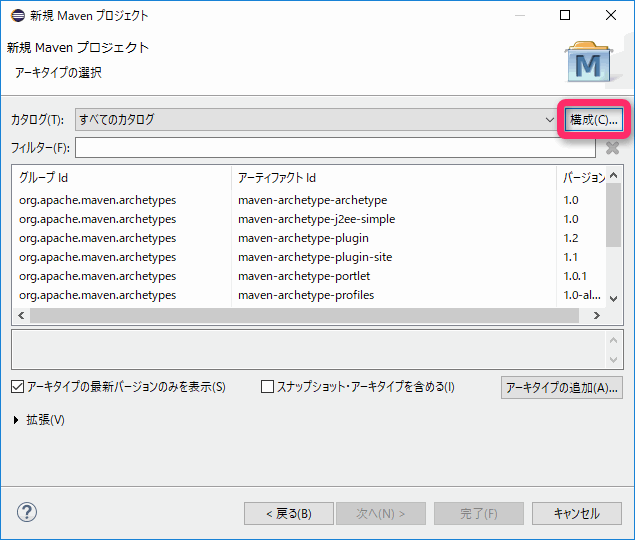Click the Eclipse icon in title bar
The image size is (635, 540).
[x=18, y=15]
